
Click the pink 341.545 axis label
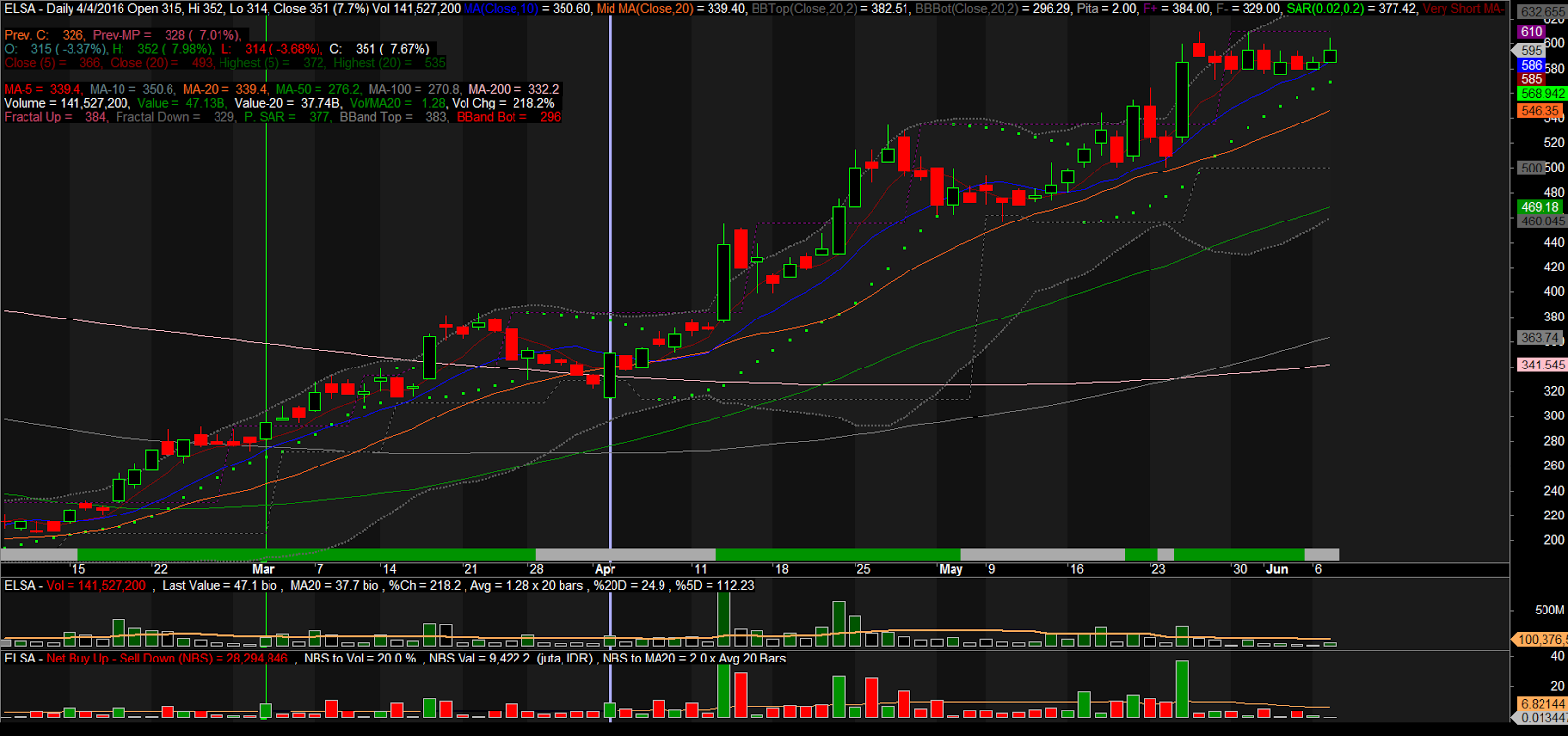[x=1543, y=365]
